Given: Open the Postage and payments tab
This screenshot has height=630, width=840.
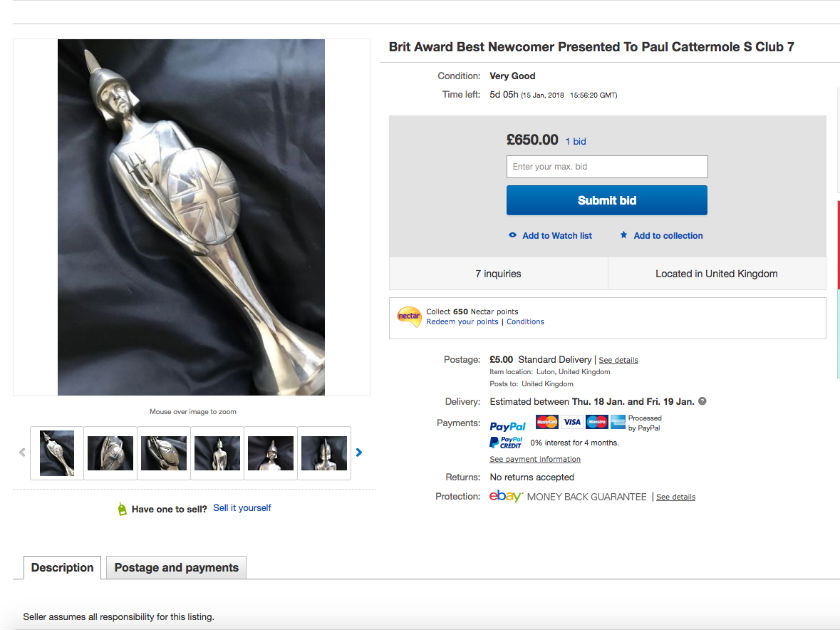Looking at the screenshot, I should coord(176,568).
